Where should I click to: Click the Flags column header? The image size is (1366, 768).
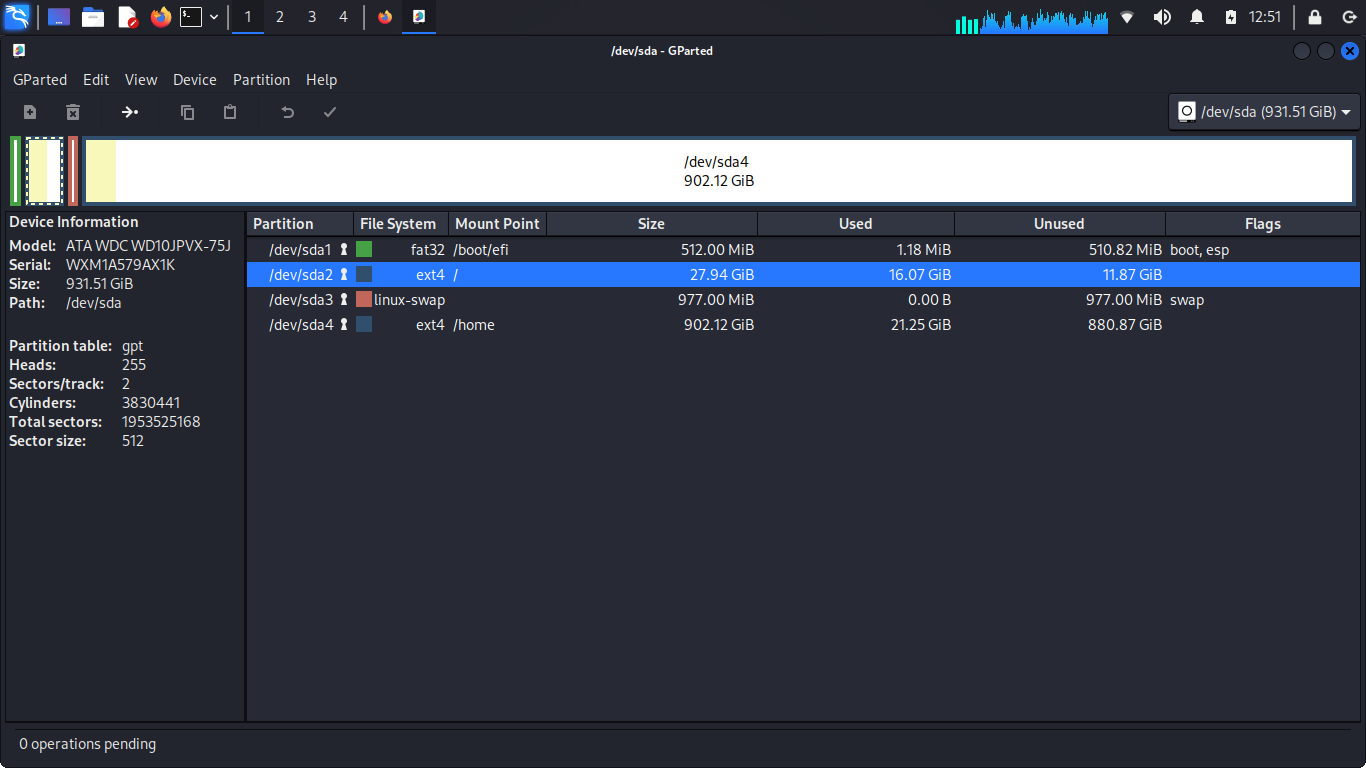click(1263, 224)
